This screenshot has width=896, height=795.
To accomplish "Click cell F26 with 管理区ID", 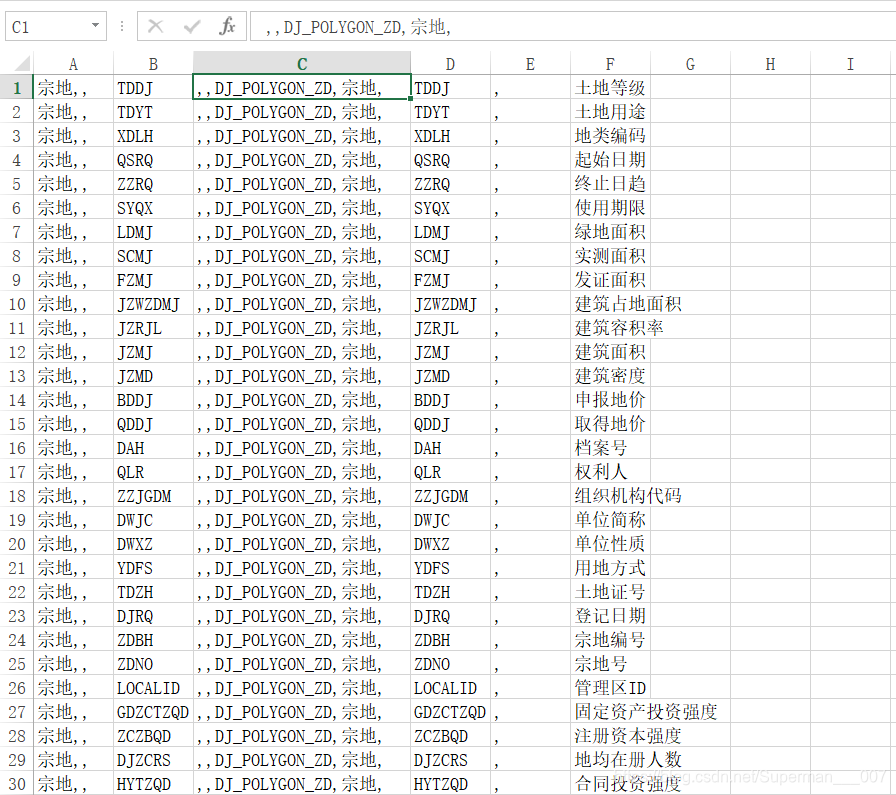I will (x=610, y=688).
